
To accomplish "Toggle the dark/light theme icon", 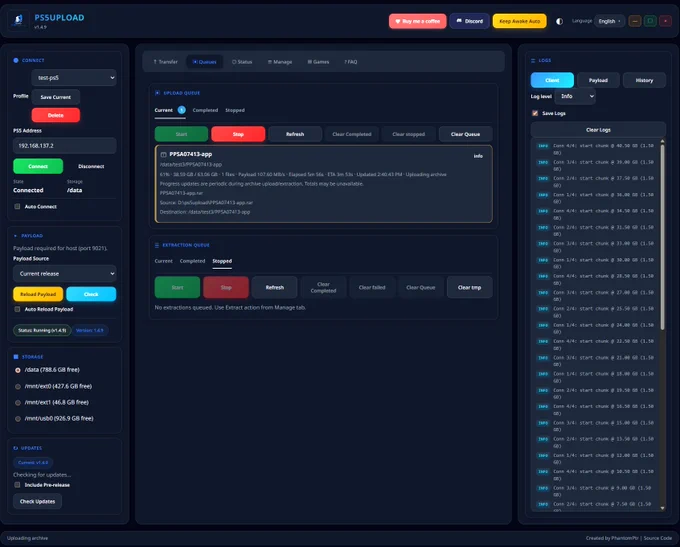I will [x=559, y=21].
